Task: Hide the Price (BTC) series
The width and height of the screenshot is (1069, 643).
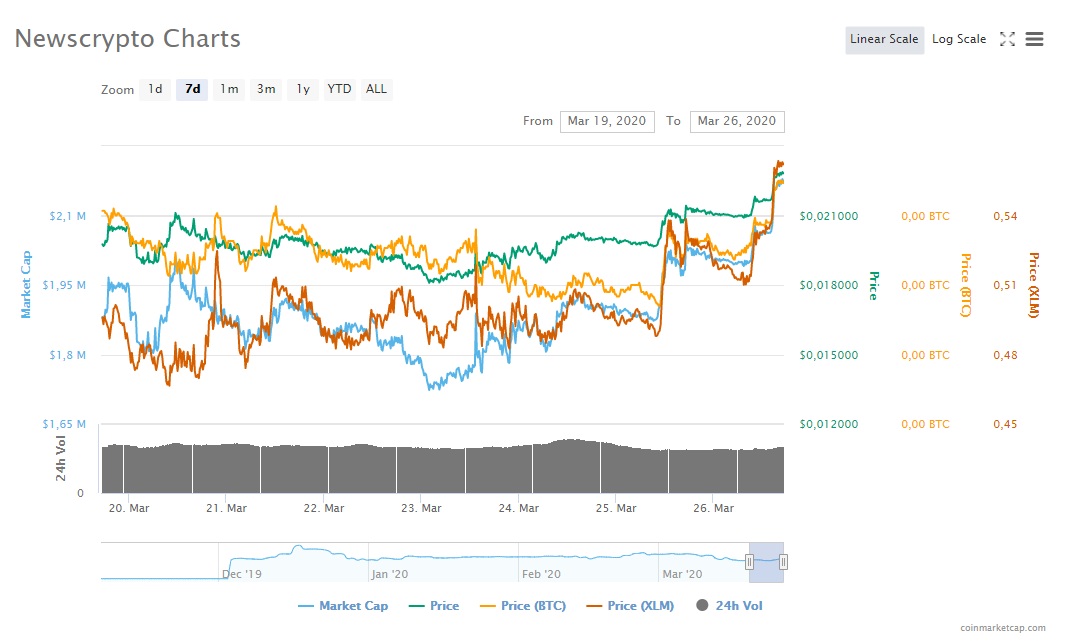Action: [523, 605]
